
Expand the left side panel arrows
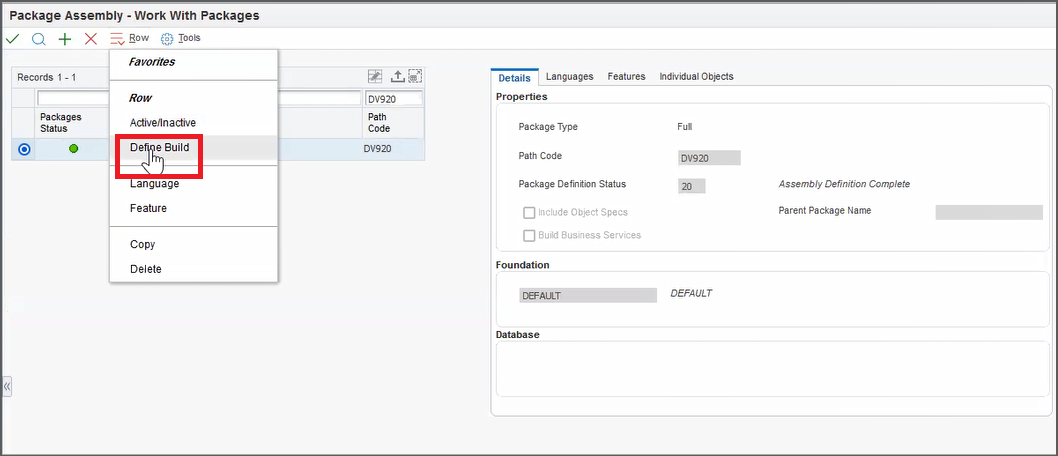7,387
